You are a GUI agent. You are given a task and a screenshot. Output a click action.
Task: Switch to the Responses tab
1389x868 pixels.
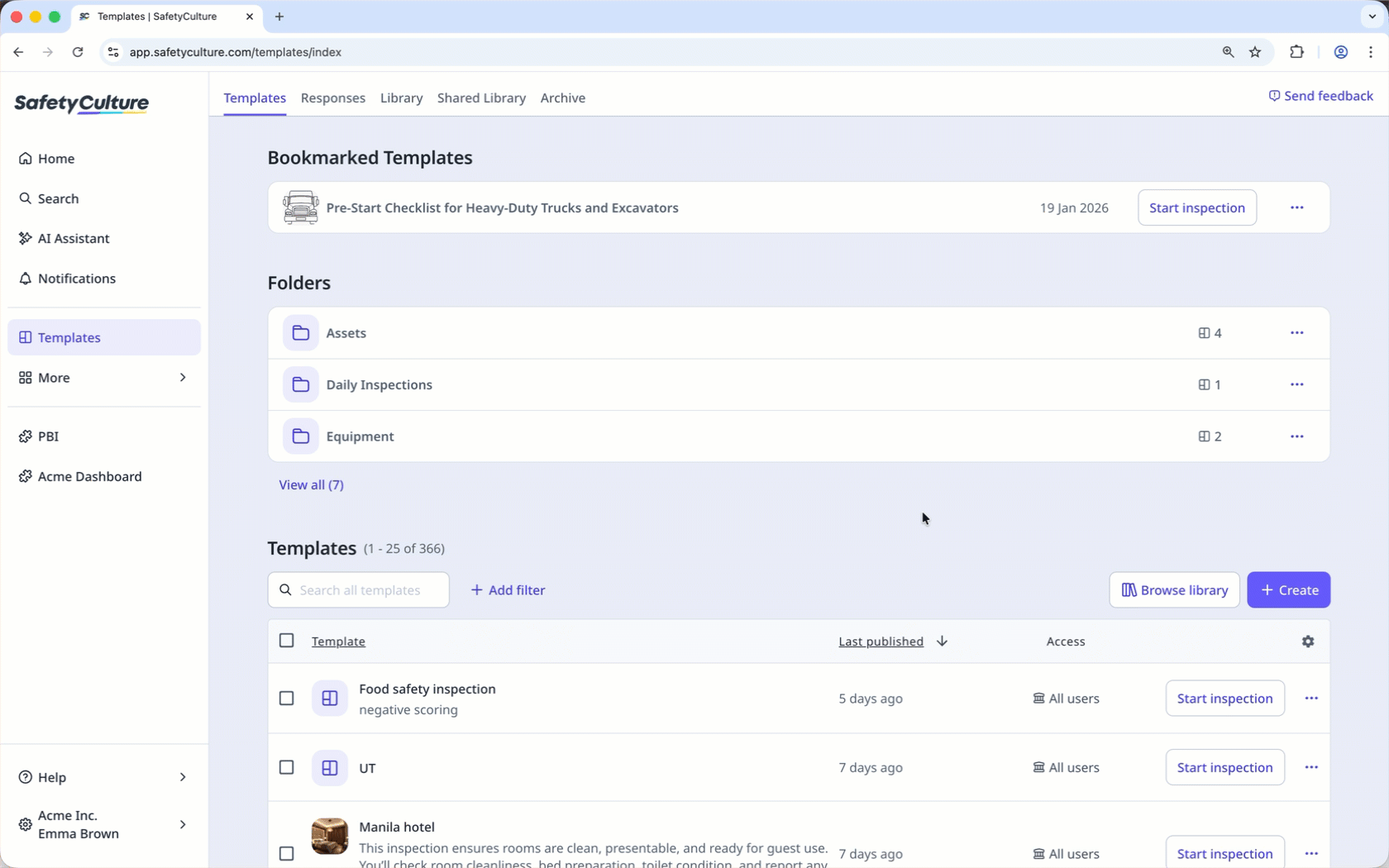(333, 98)
